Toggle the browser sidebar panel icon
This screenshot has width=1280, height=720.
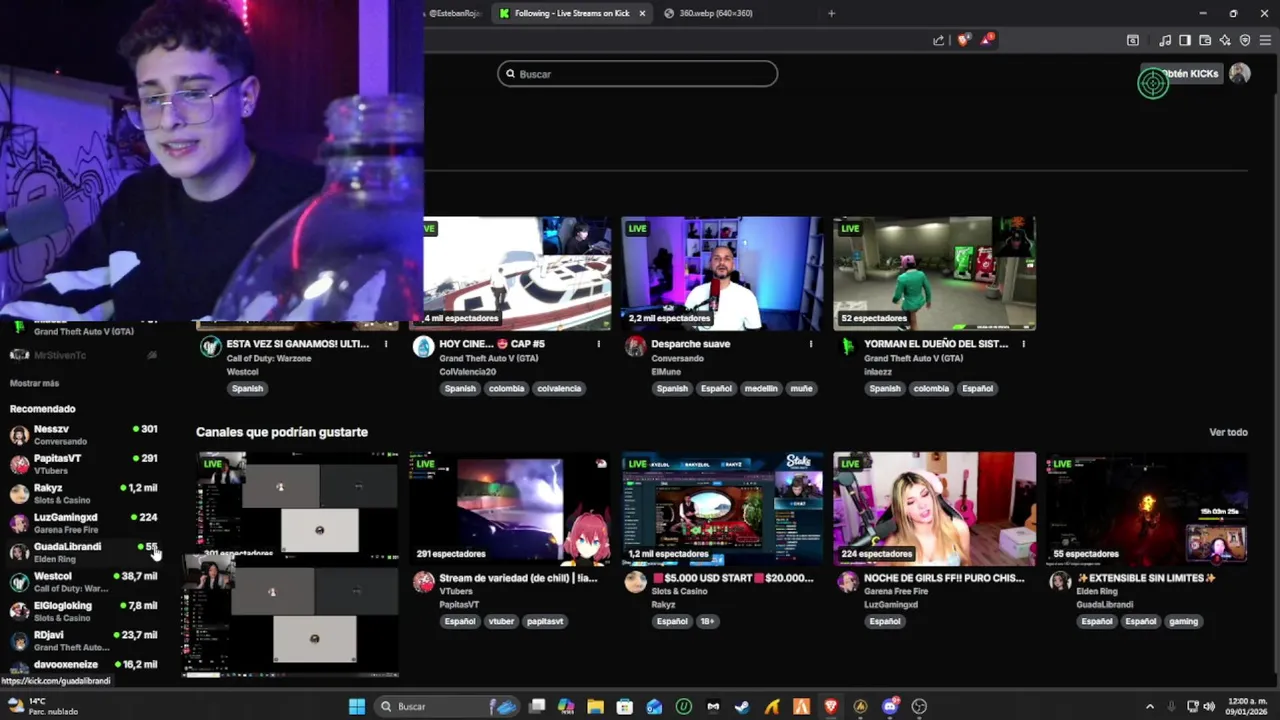pyautogui.click(x=1185, y=40)
